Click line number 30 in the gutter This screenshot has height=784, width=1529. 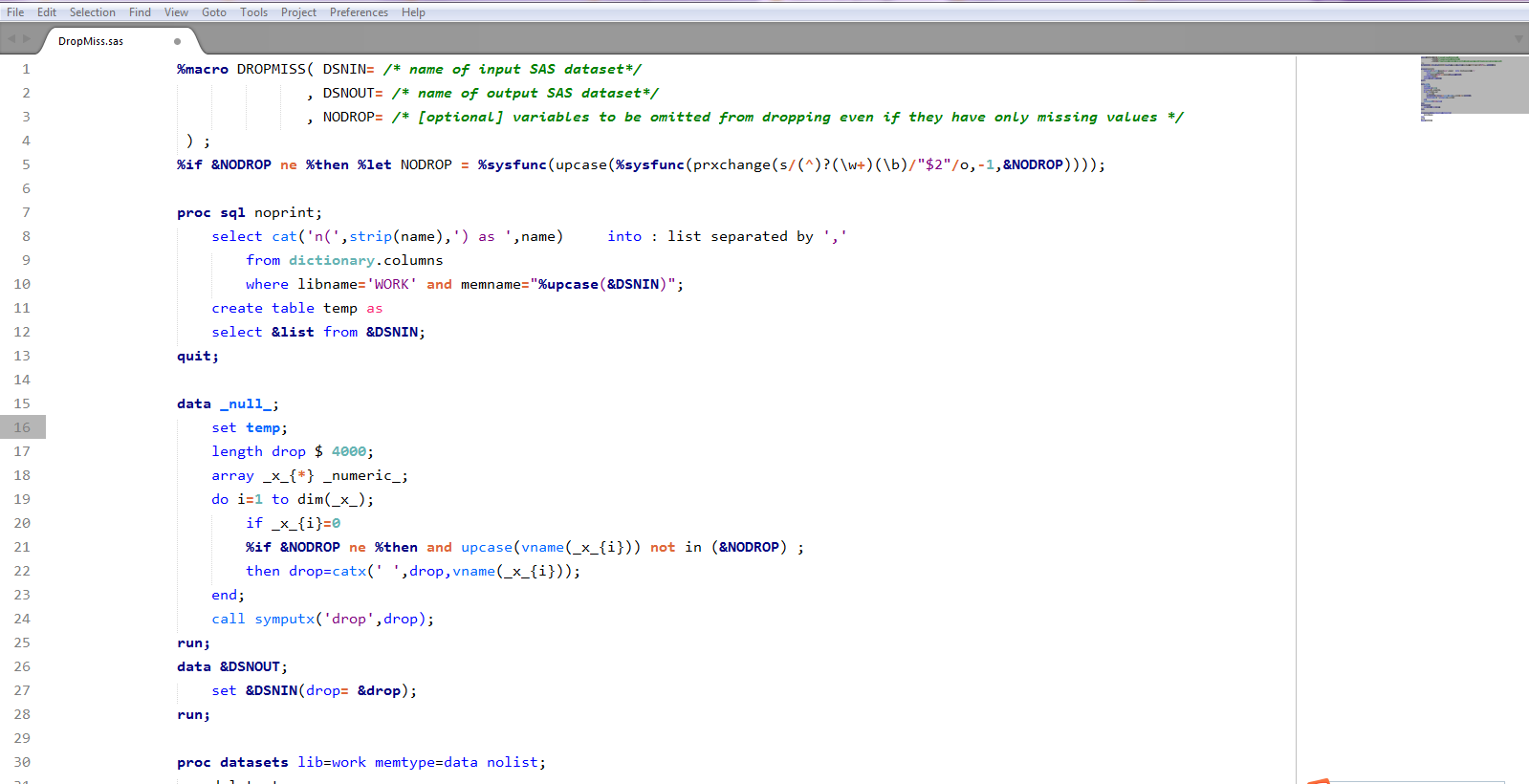click(x=22, y=762)
